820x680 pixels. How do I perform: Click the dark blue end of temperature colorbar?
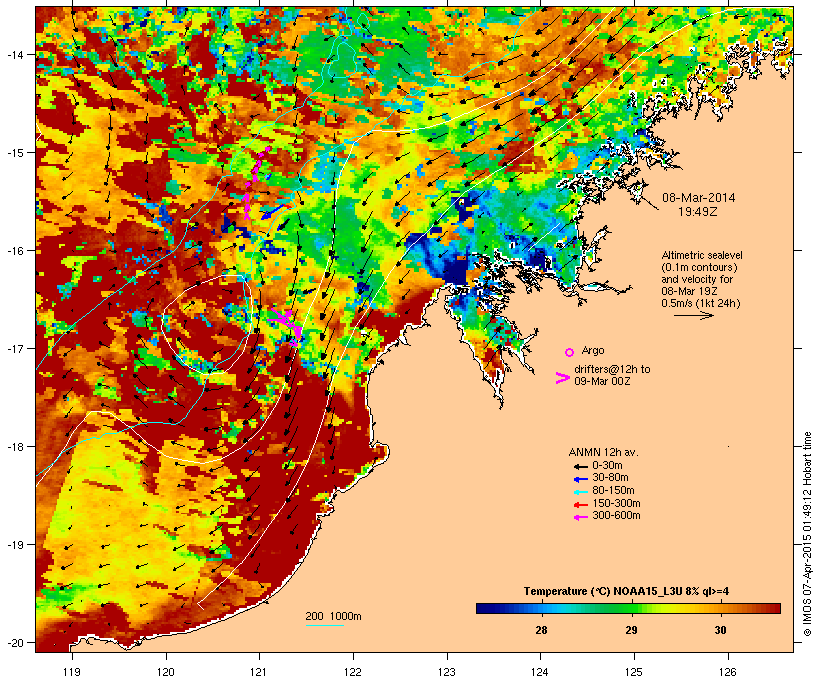pyautogui.click(x=482, y=608)
